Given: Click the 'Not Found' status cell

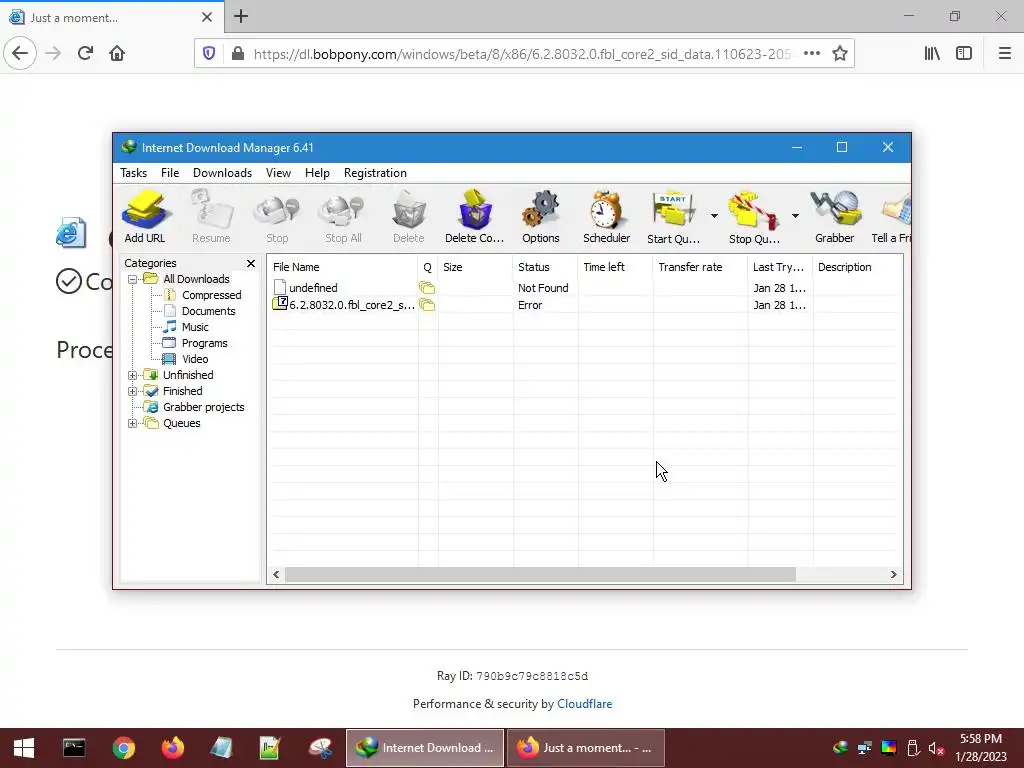Looking at the screenshot, I should point(543,288).
